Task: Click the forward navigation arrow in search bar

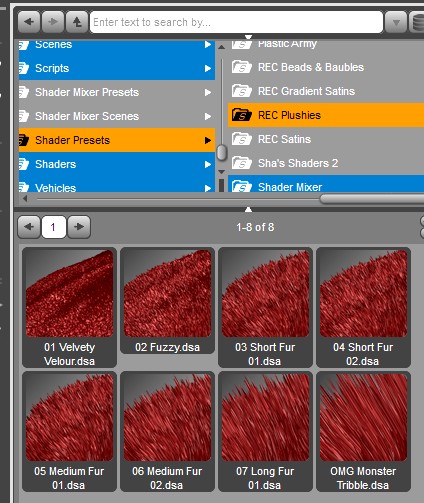Action: click(x=53, y=22)
